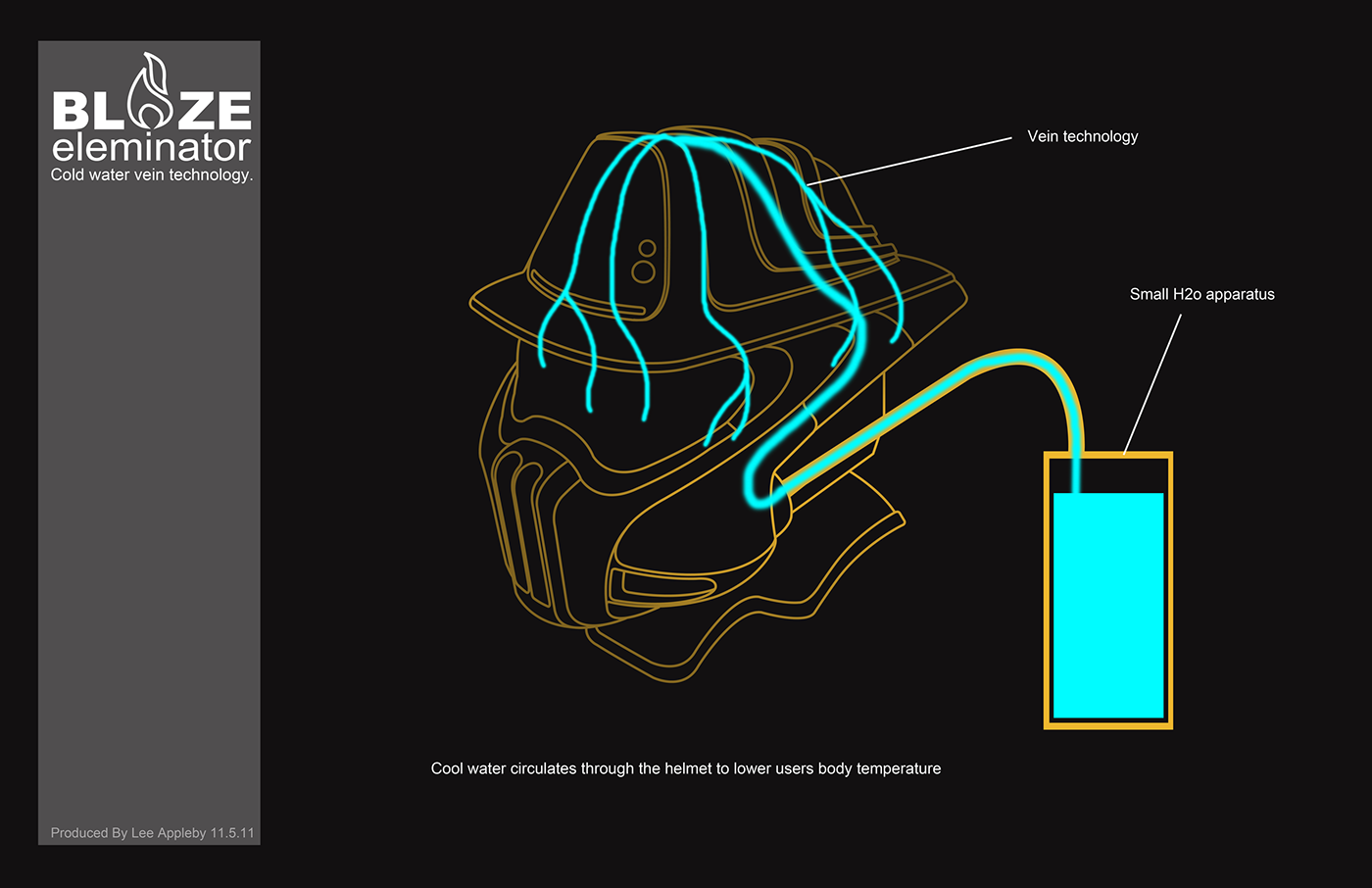Select the 'Cool water circulates' caption text
Image resolution: width=1372 pixels, height=888 pixels.
[685, 768]
